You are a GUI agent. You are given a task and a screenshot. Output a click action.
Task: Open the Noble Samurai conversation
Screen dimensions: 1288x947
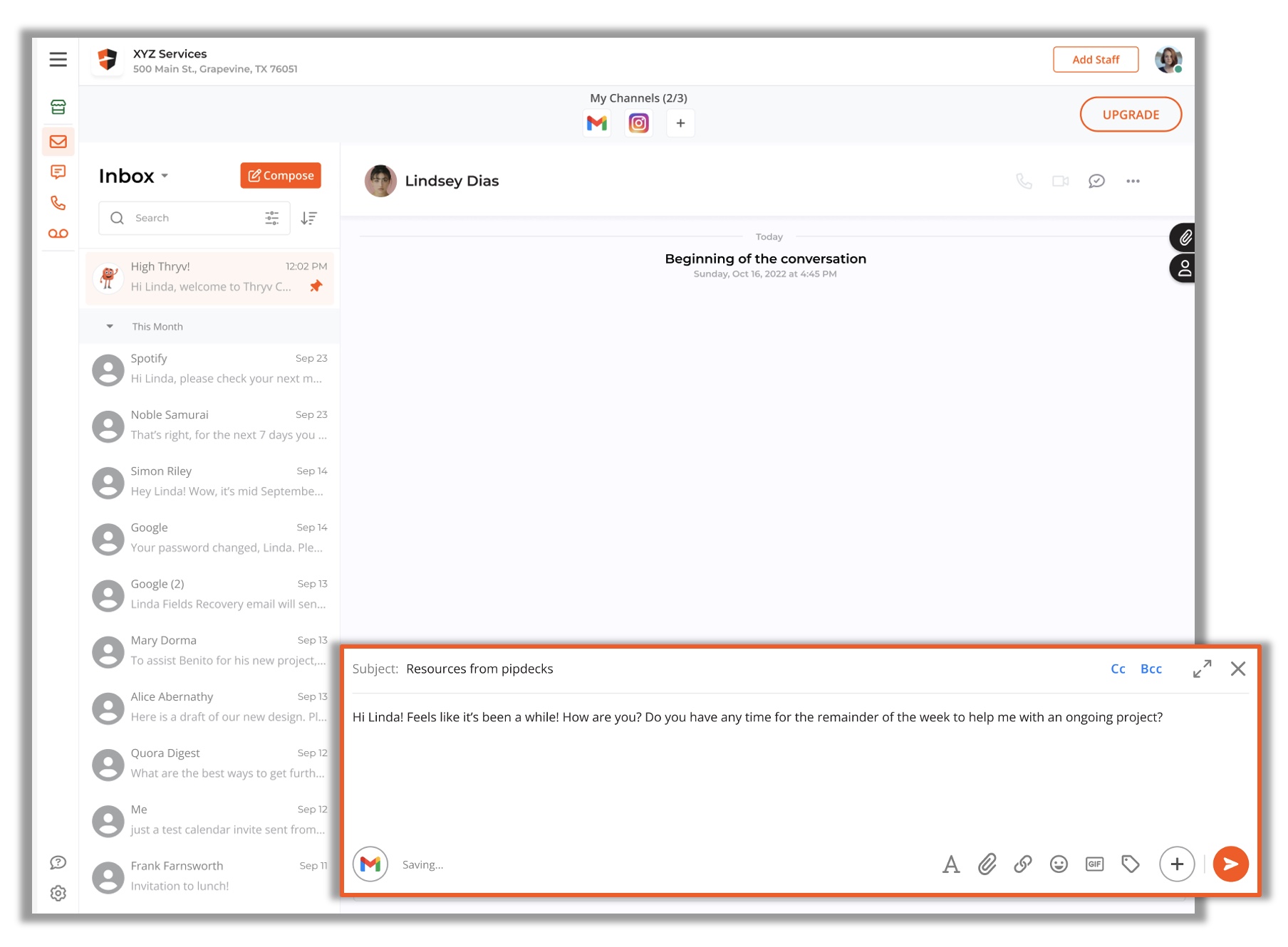[x=209, y=425]
